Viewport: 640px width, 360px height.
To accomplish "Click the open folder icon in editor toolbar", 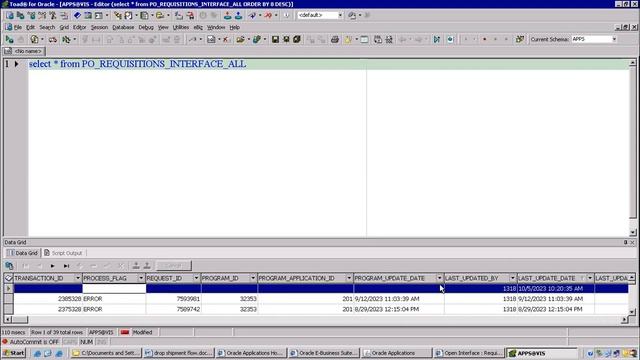I will pyautogui.click(x=240, y=39).
